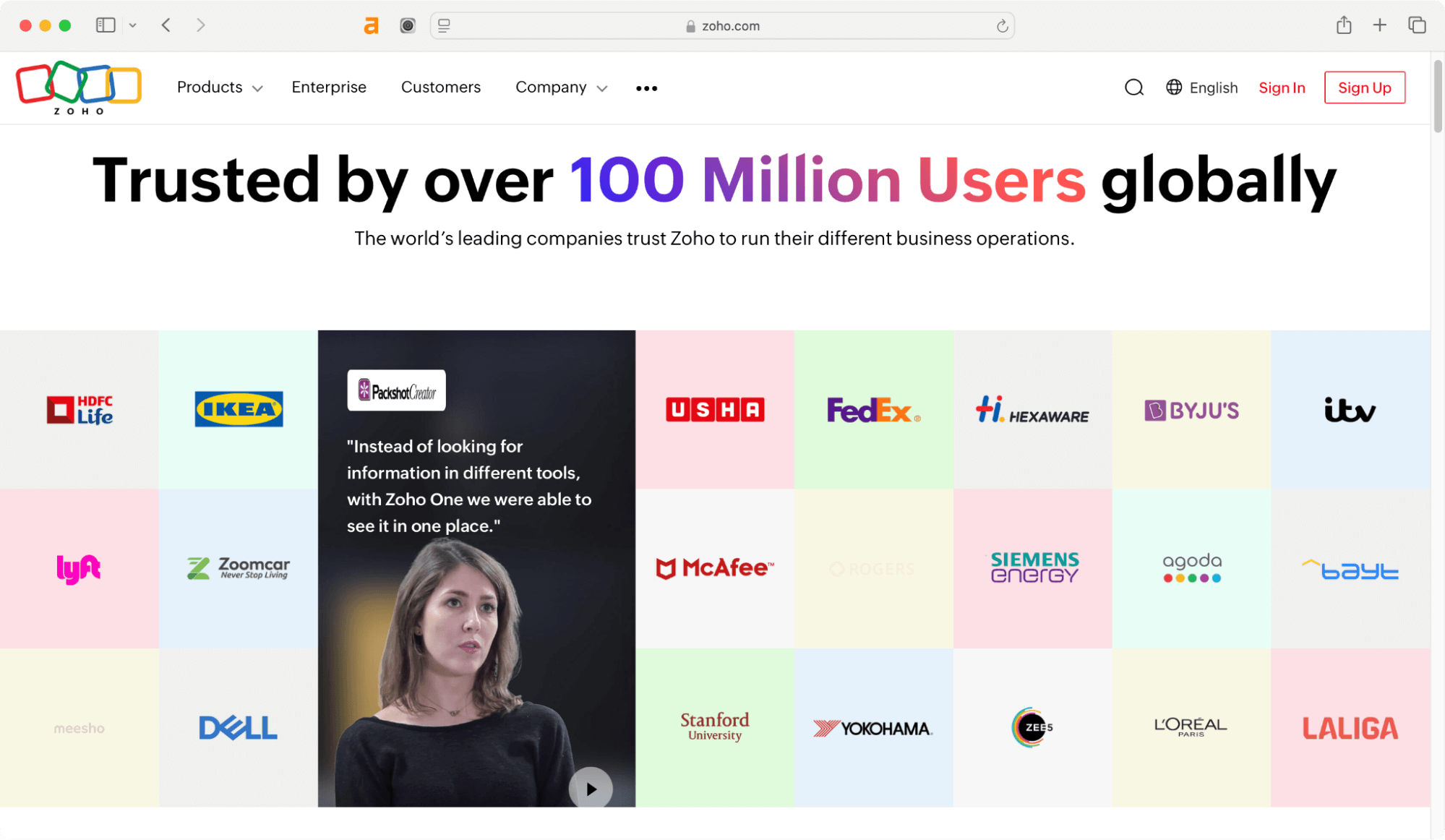The height and width of the screenshot is (840, 1445).
Task: Click the orange 'a' extension icon
Action: [x=371, y=26]
